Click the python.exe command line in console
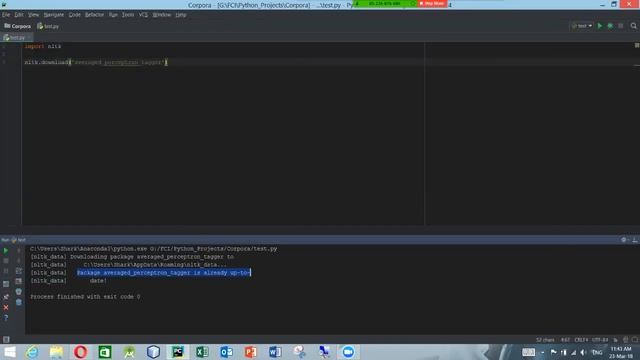The image size is (640, 360). [153, 249]
